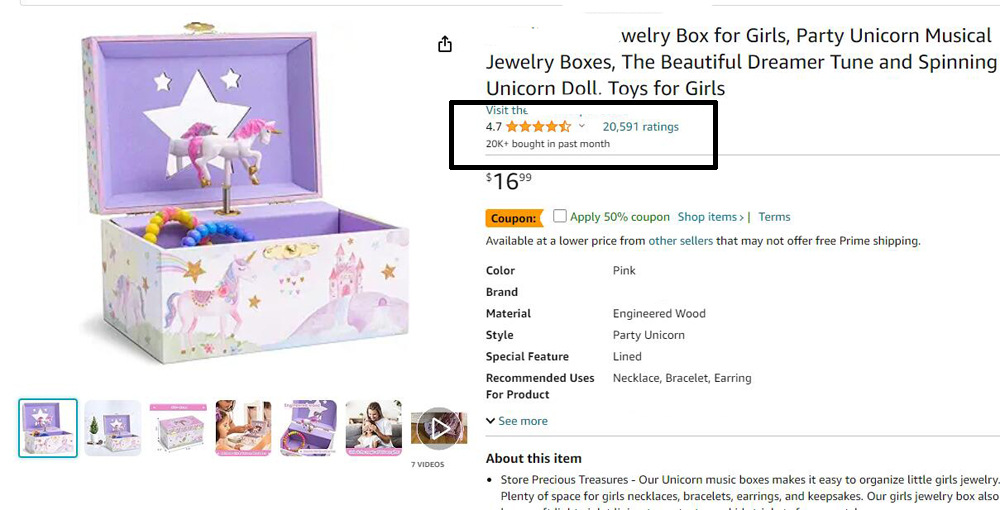Screen dimensions: 1000x510
Task: Expand See more product details
Action: (517, 421)
